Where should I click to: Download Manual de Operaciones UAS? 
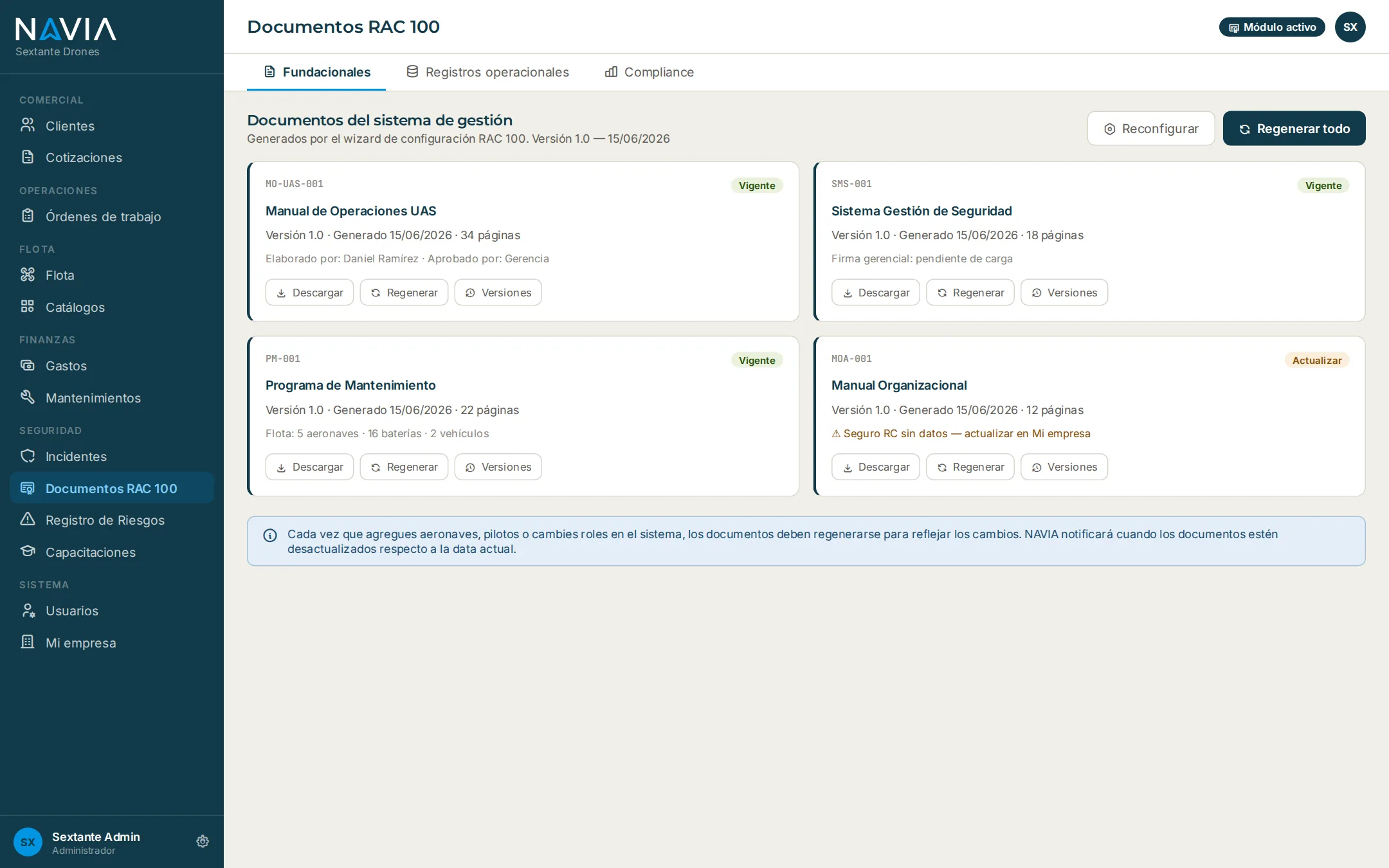(310, 293)
